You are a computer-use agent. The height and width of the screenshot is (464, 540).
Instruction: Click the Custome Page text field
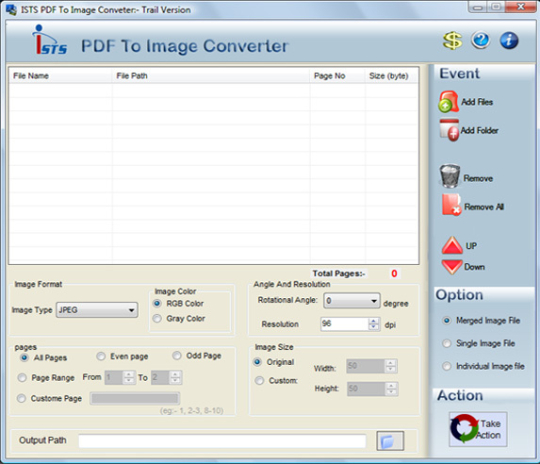pyautogui.click(x=135, y=399)
